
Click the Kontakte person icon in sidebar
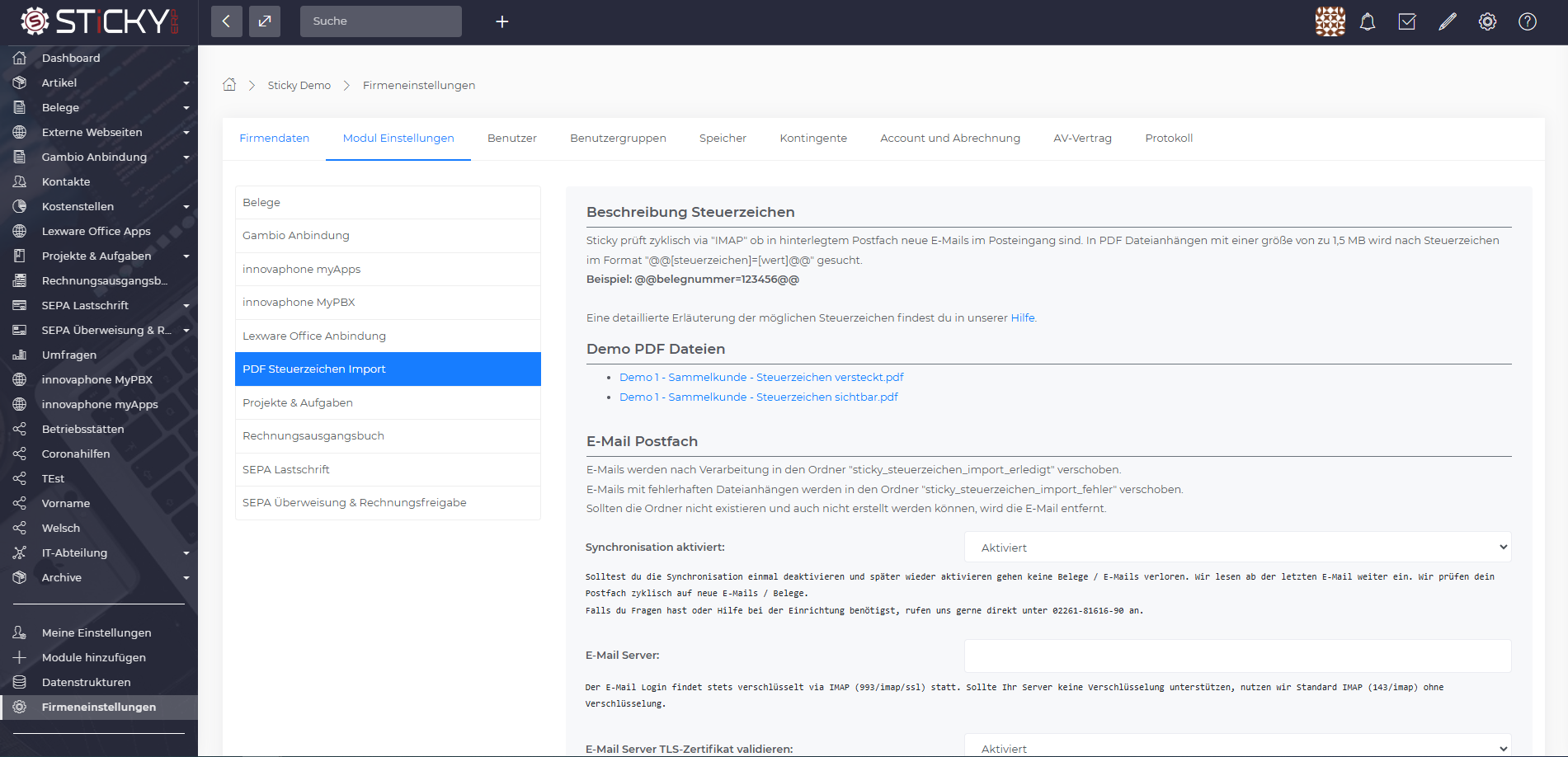[20, 181]
